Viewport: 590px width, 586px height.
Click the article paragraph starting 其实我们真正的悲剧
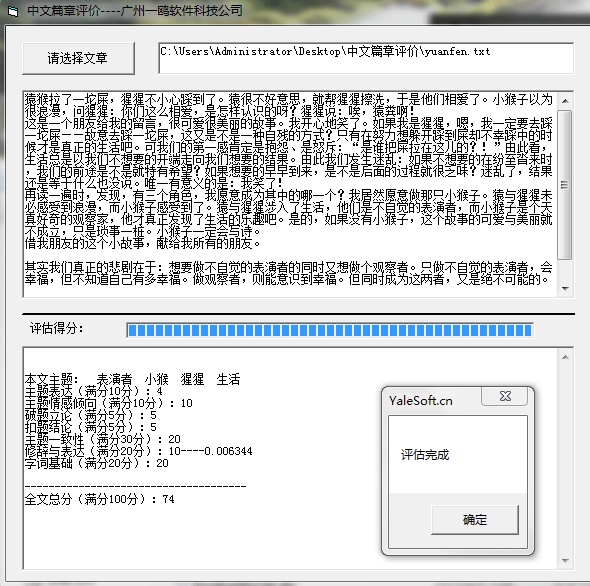289,273
